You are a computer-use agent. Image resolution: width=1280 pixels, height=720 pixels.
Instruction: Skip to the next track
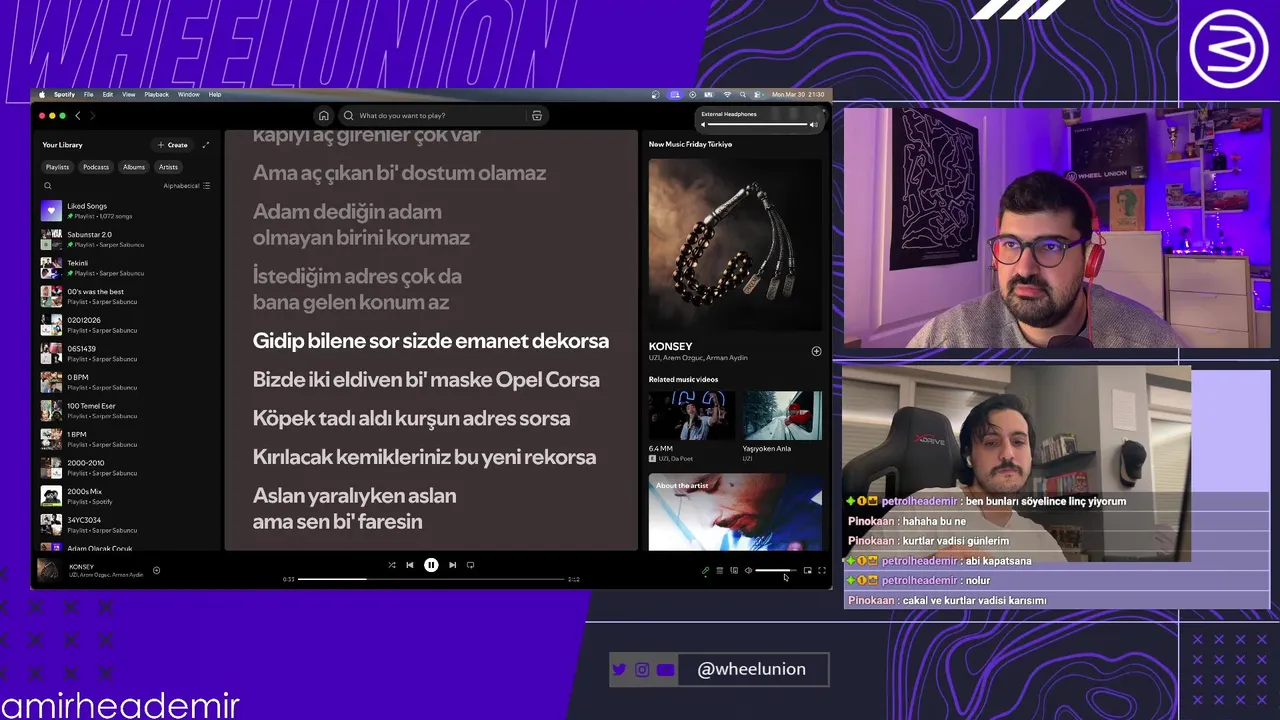point(452,565)
